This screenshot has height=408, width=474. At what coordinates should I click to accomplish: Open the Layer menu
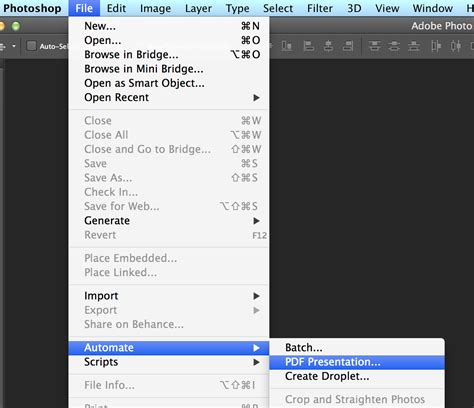(198, 8)
